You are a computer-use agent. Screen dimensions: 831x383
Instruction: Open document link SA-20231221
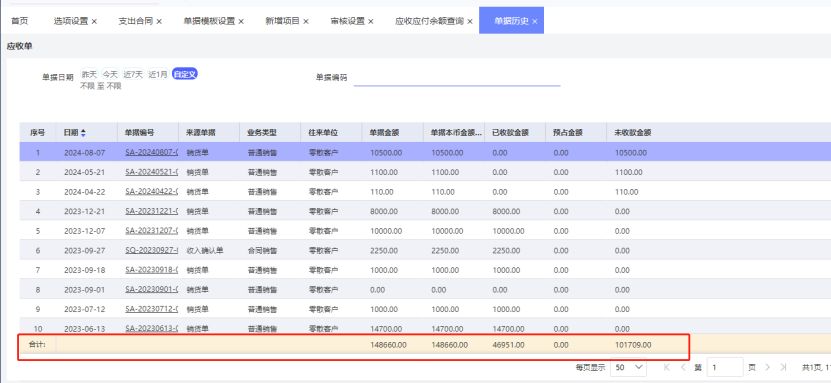152,211
